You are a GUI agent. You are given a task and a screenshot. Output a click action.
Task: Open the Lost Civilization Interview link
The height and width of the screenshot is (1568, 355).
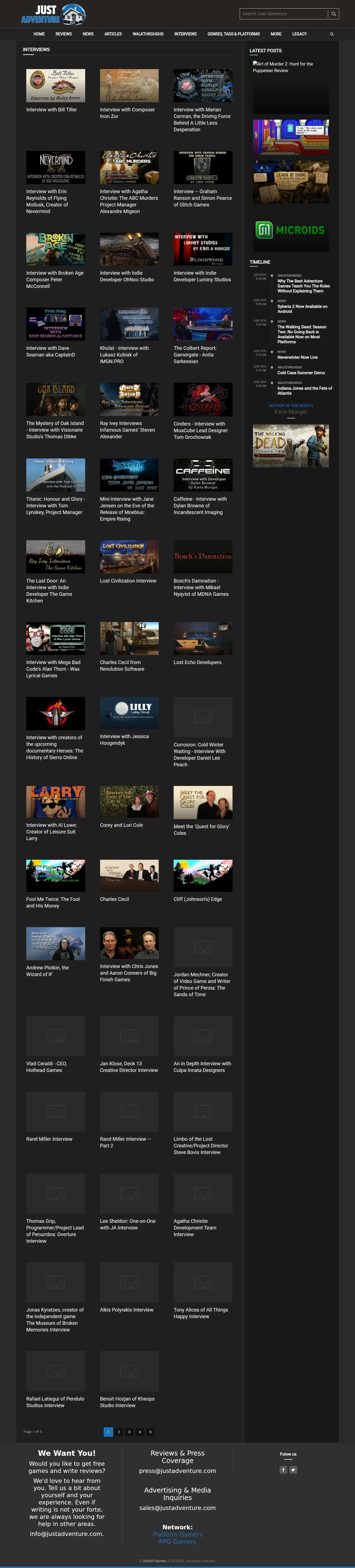pyautogui.click(x=128, y=581)
